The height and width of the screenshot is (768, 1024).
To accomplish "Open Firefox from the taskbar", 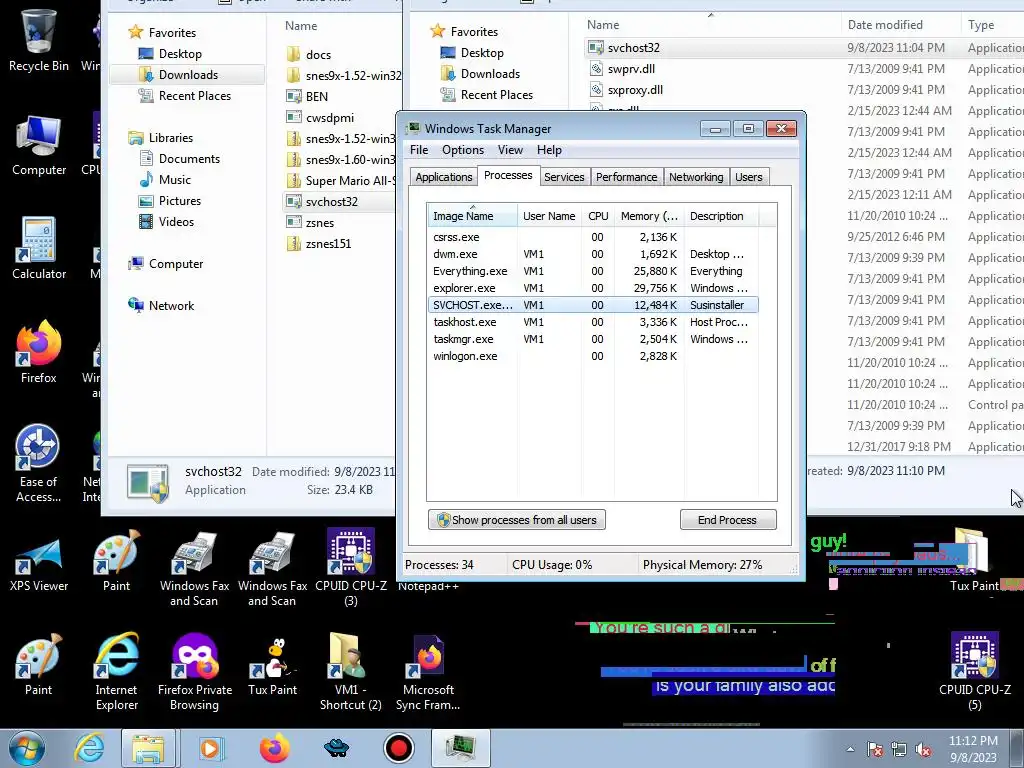I will tap(274, 748).
